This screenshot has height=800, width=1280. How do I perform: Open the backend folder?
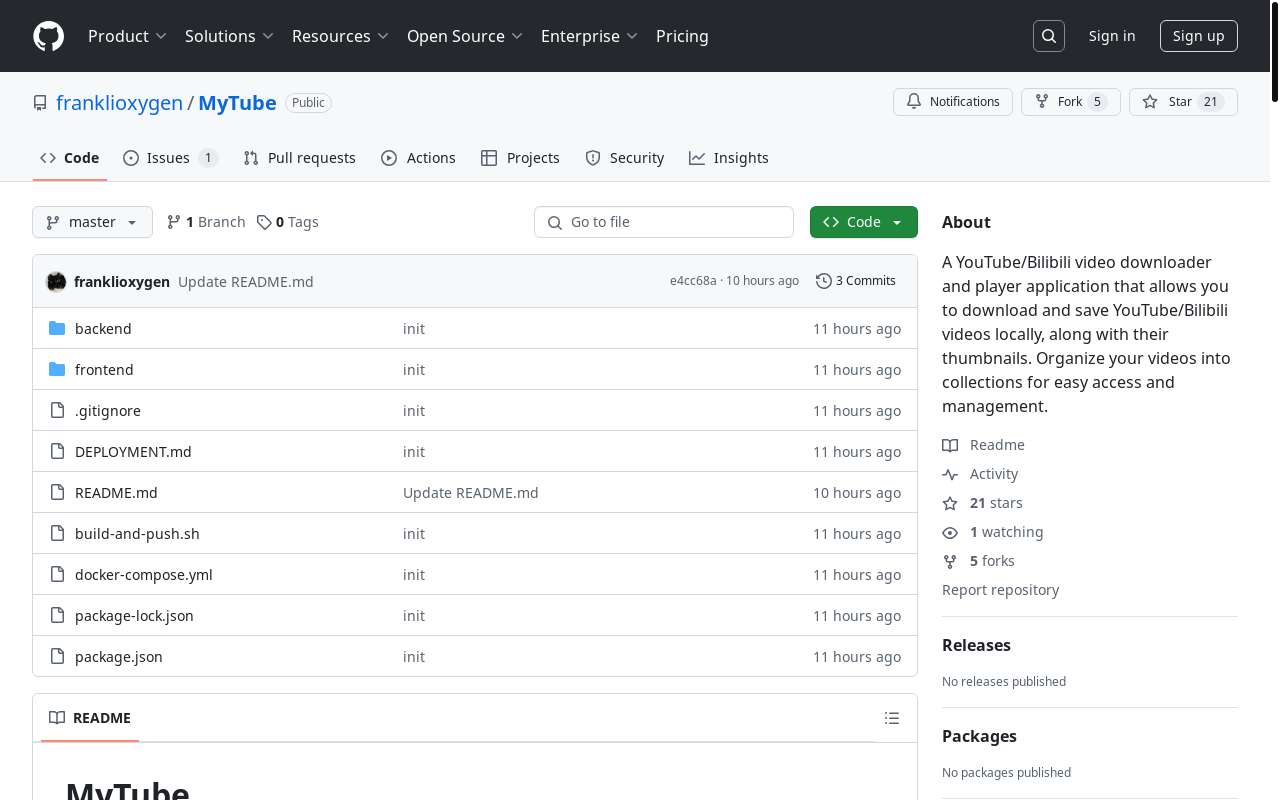coord(103,329)
